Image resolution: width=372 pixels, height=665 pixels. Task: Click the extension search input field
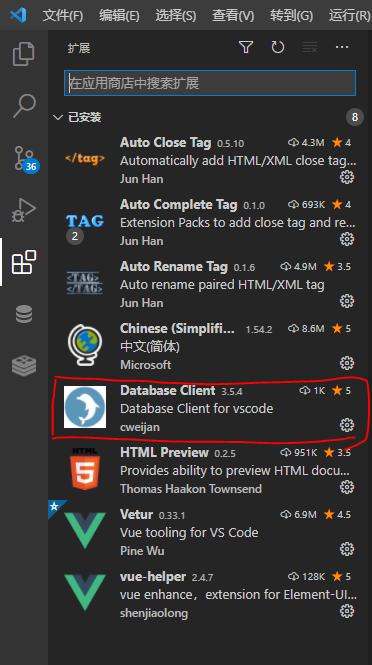pos(210,83)
